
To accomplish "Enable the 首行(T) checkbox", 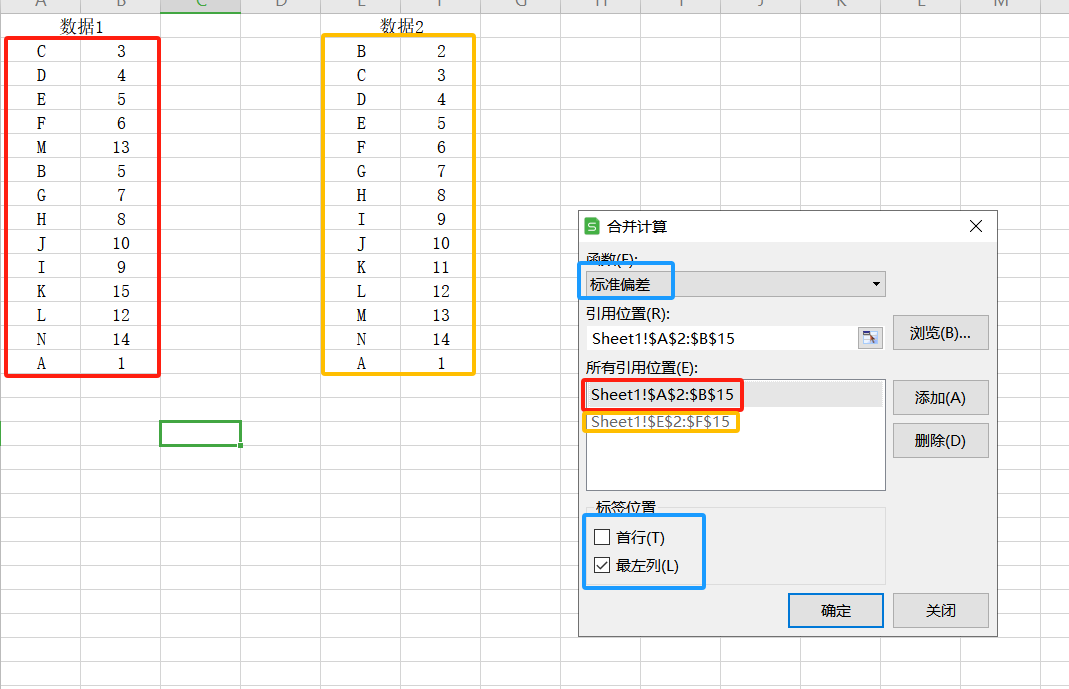I will click(x=602, y=537).
